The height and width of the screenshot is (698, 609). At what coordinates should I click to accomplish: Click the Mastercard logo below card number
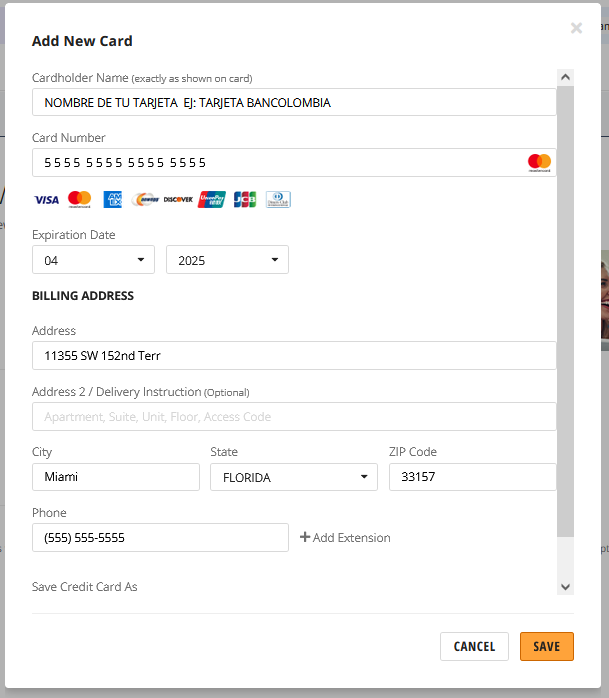tap(80, 199)
